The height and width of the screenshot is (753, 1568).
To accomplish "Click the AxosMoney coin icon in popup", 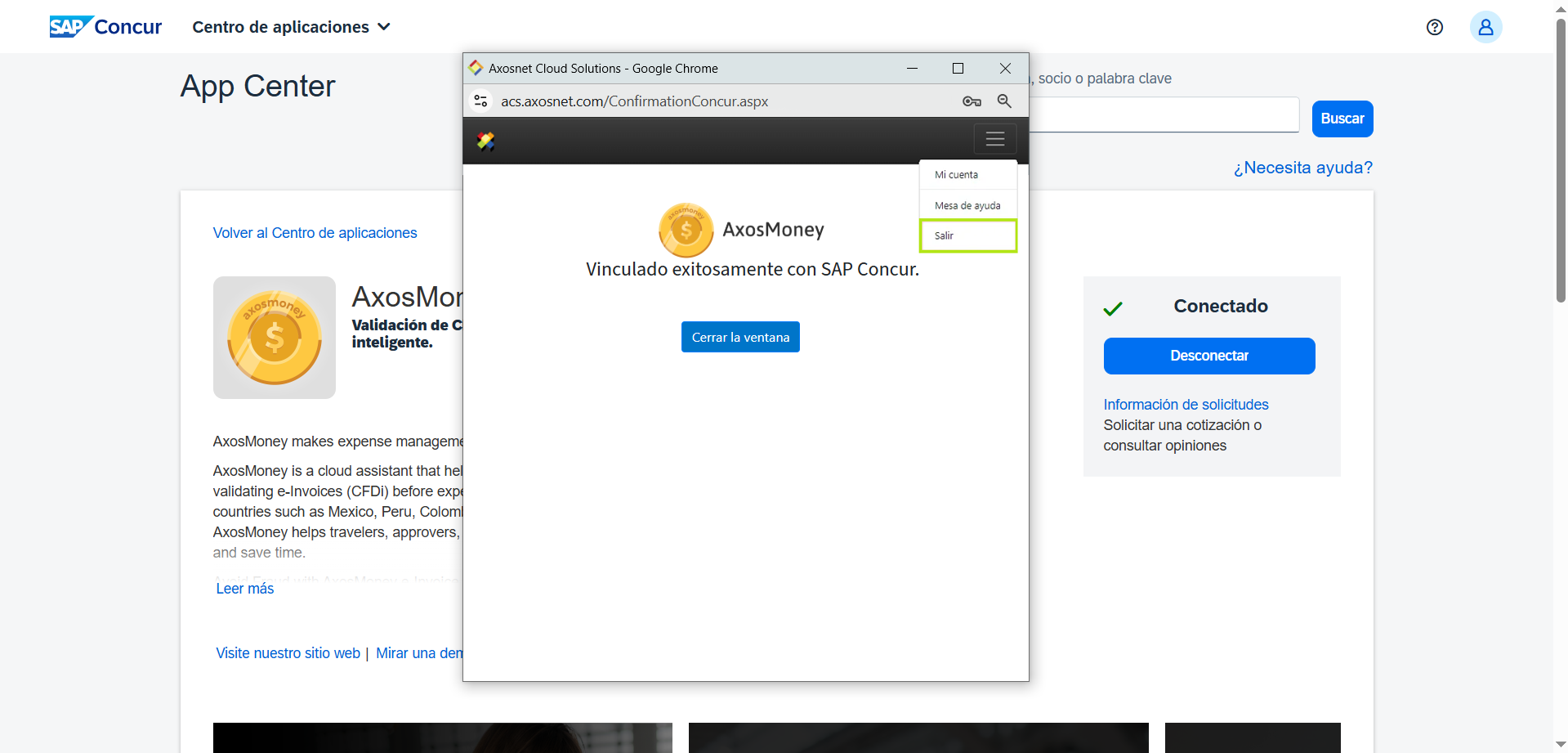I will 686,230.
